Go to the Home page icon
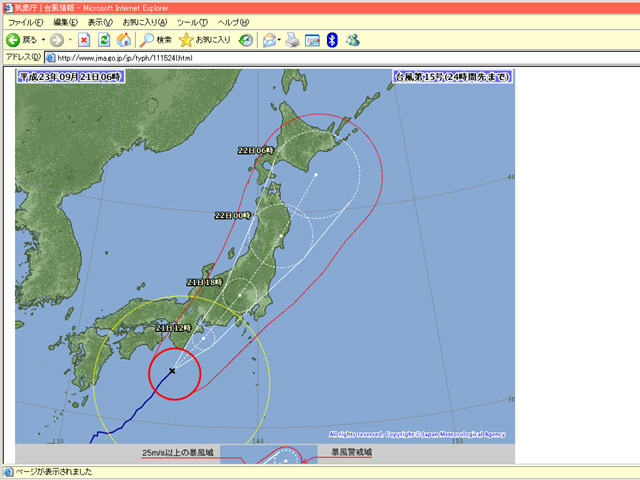This screenshot has width=640, height=480. tap(123, 40)
